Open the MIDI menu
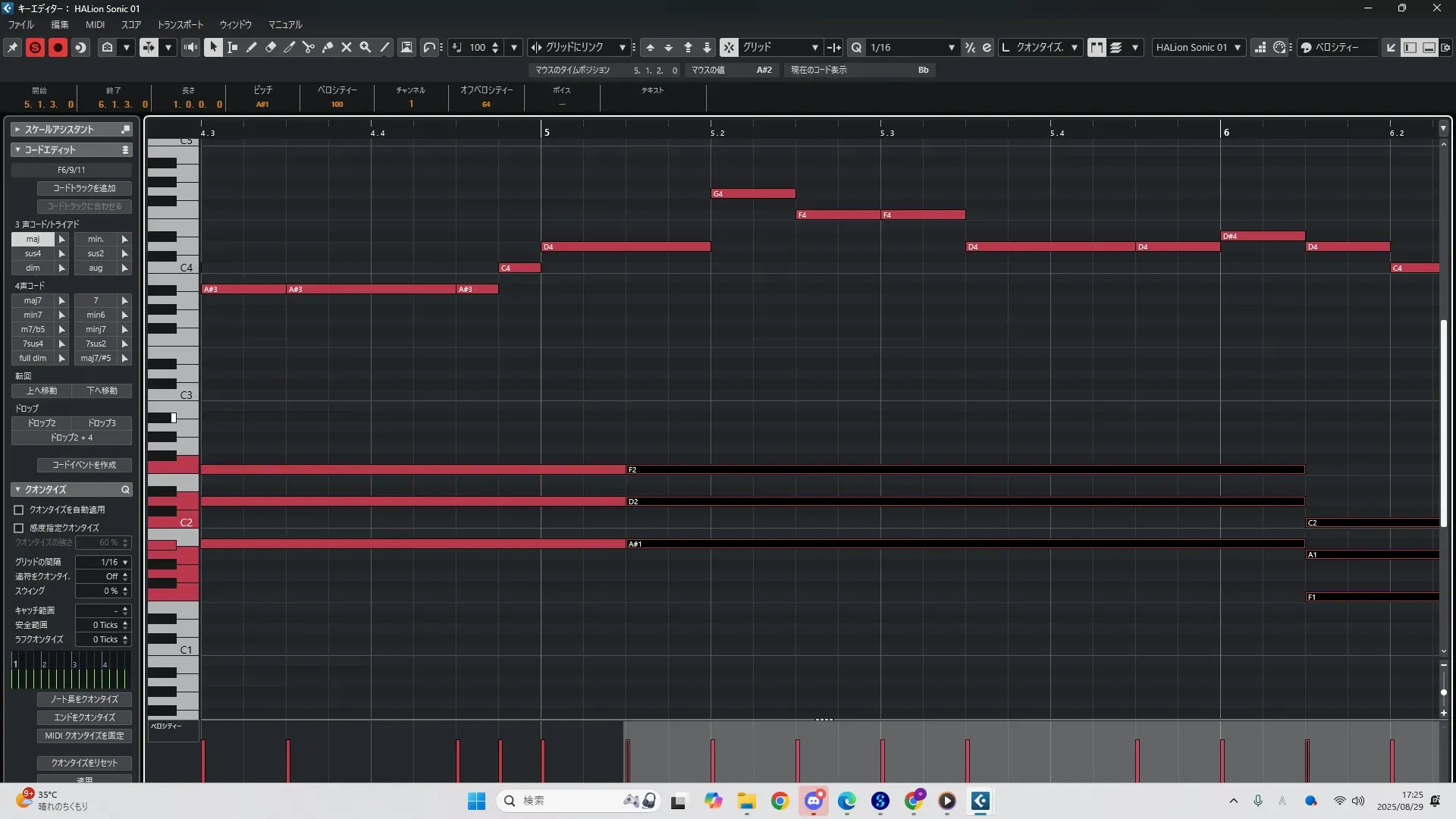Viewport: 1456px width, 819px height. 95,24
